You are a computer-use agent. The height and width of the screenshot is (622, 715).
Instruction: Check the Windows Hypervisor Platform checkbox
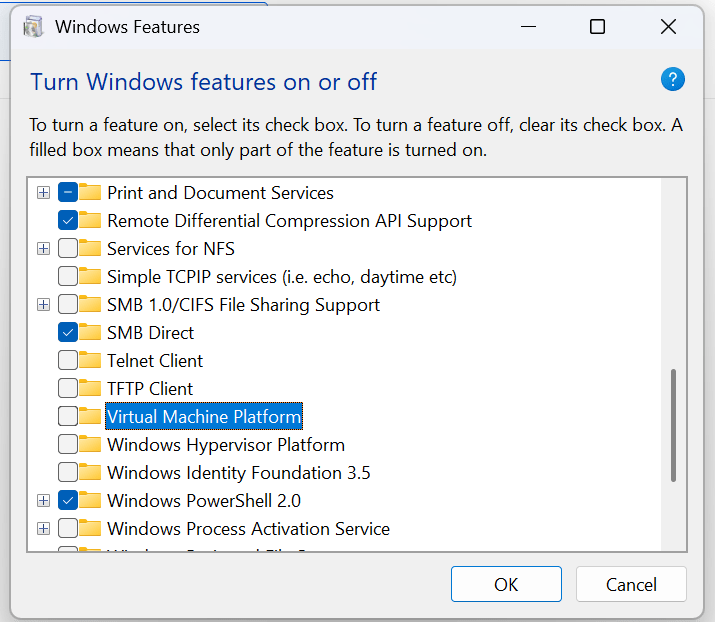coord(68,445)
